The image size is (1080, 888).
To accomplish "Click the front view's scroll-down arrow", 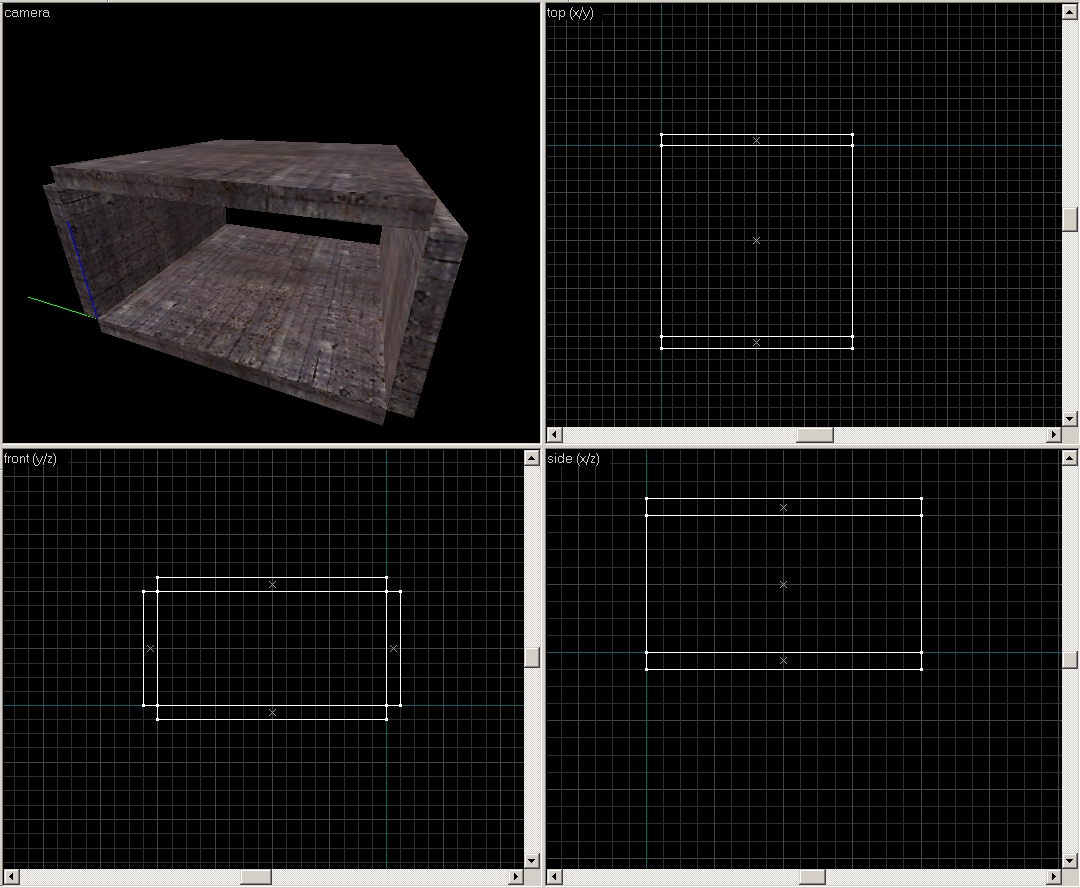I will (x=532, y=860).
